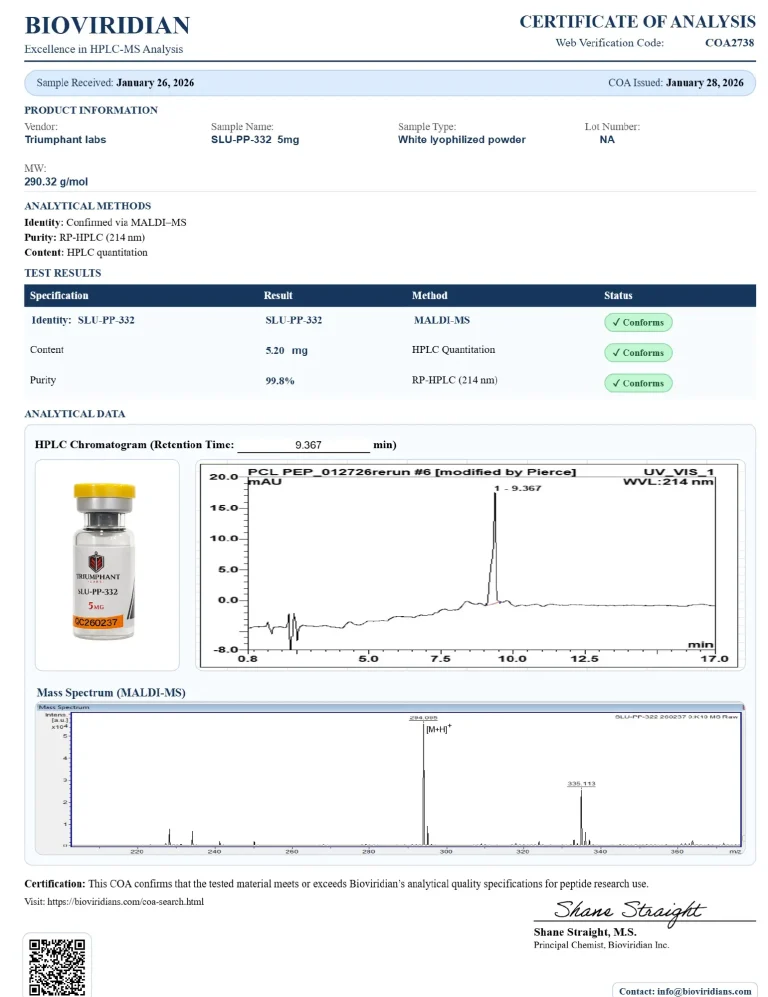Click the retention time field showing 9.367

pyautogui.click(x=303, y=445)
